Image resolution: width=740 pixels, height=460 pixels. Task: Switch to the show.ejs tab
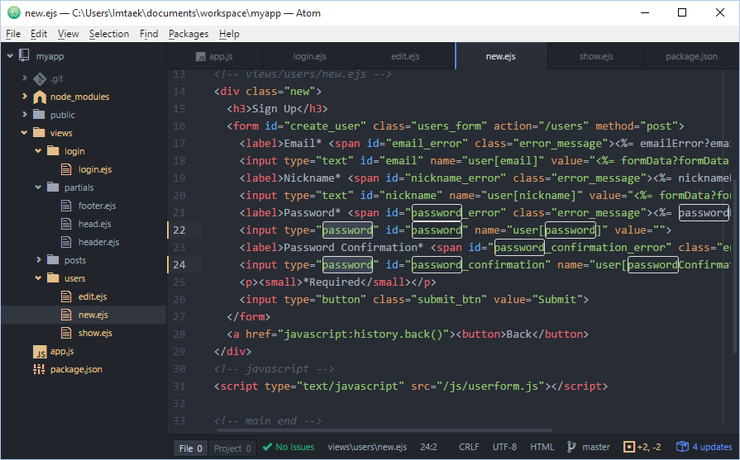point(596,56)
